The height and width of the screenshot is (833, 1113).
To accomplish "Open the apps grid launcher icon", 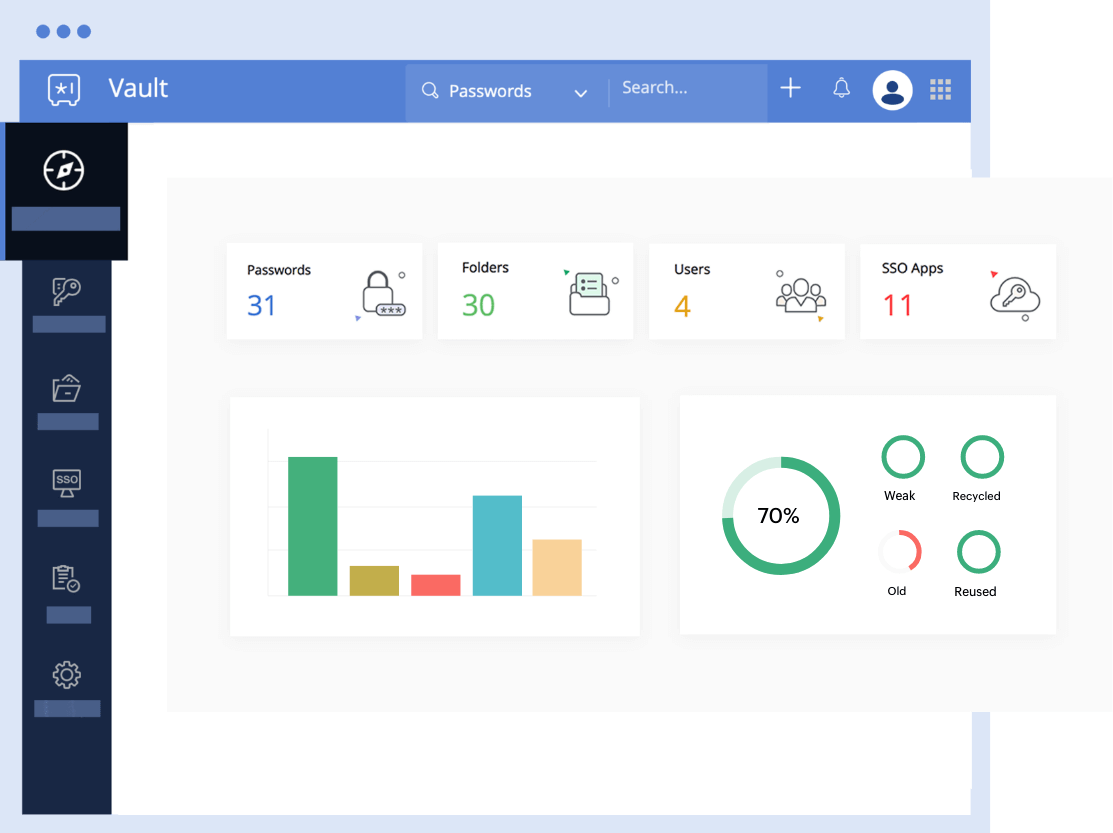I will 940,90.
